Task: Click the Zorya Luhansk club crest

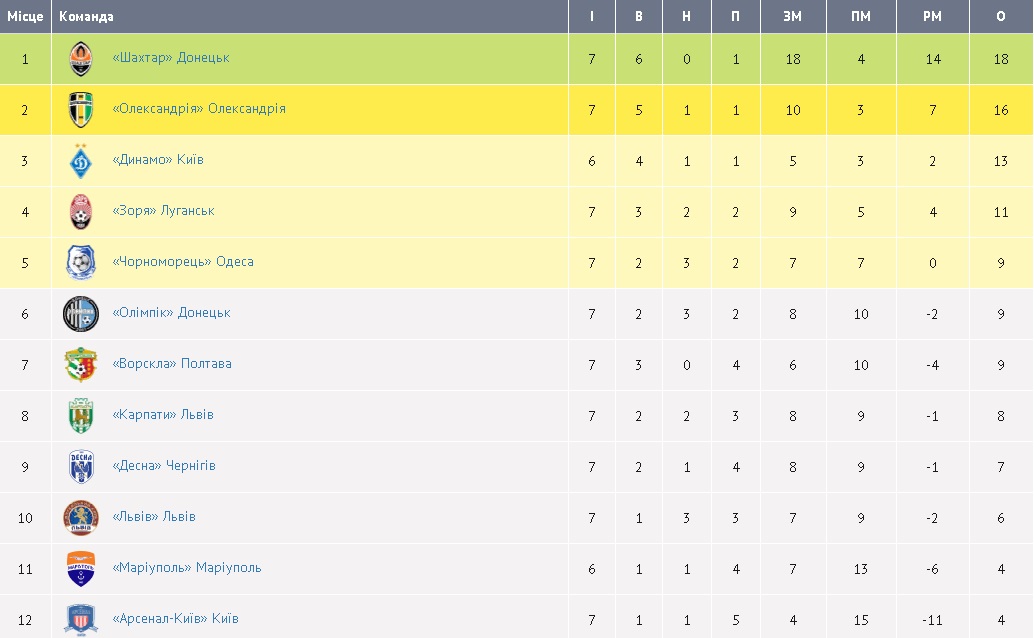Action: point(81,212)
